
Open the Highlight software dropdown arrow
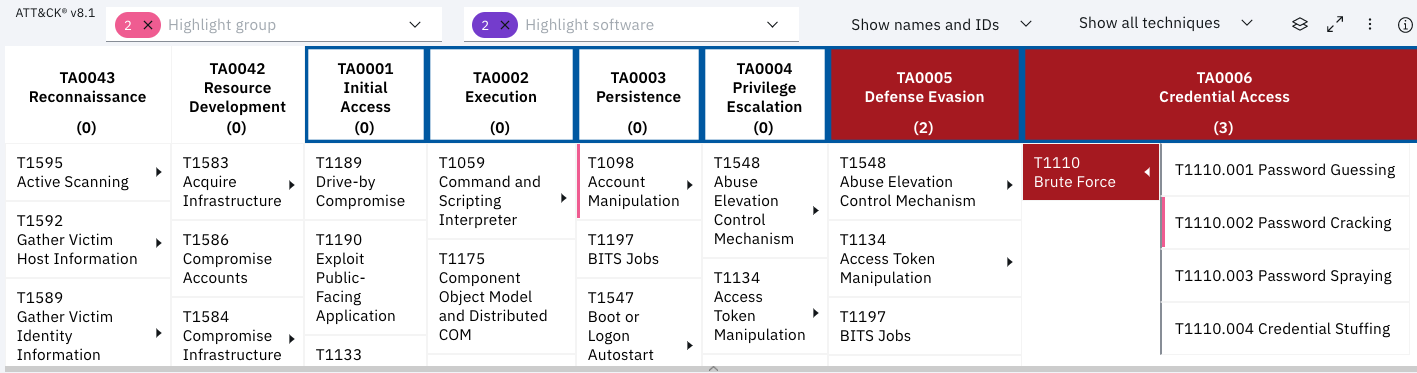click(772, 25)
